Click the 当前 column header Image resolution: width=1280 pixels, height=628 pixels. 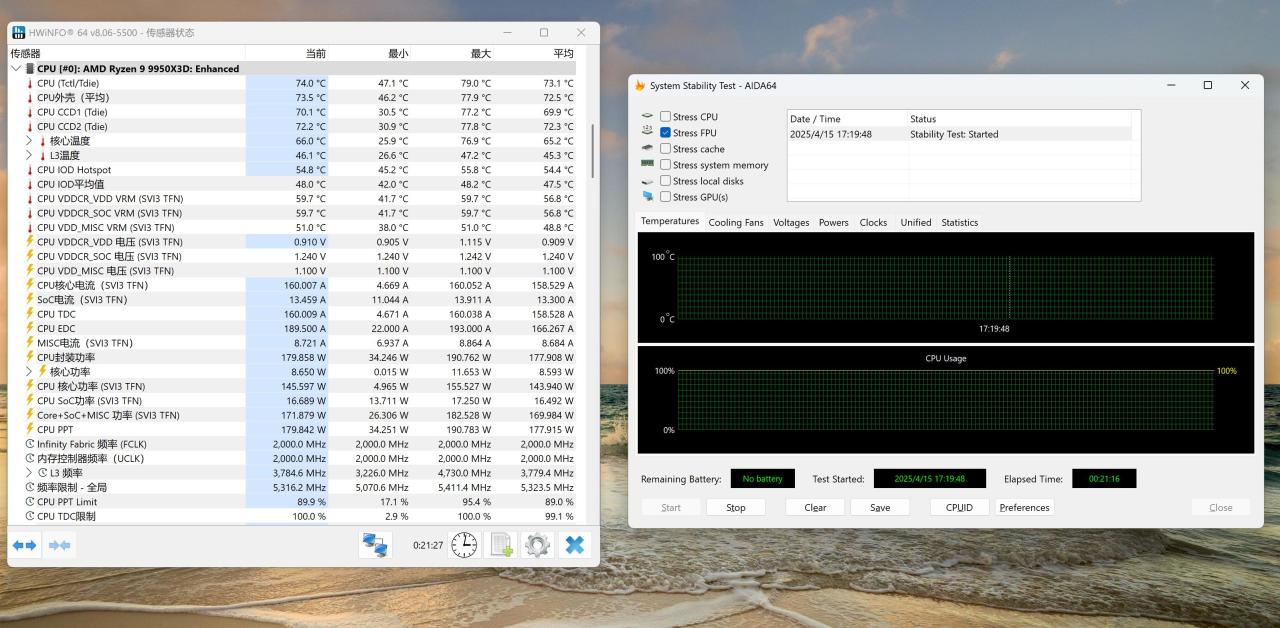click(287, 53)
